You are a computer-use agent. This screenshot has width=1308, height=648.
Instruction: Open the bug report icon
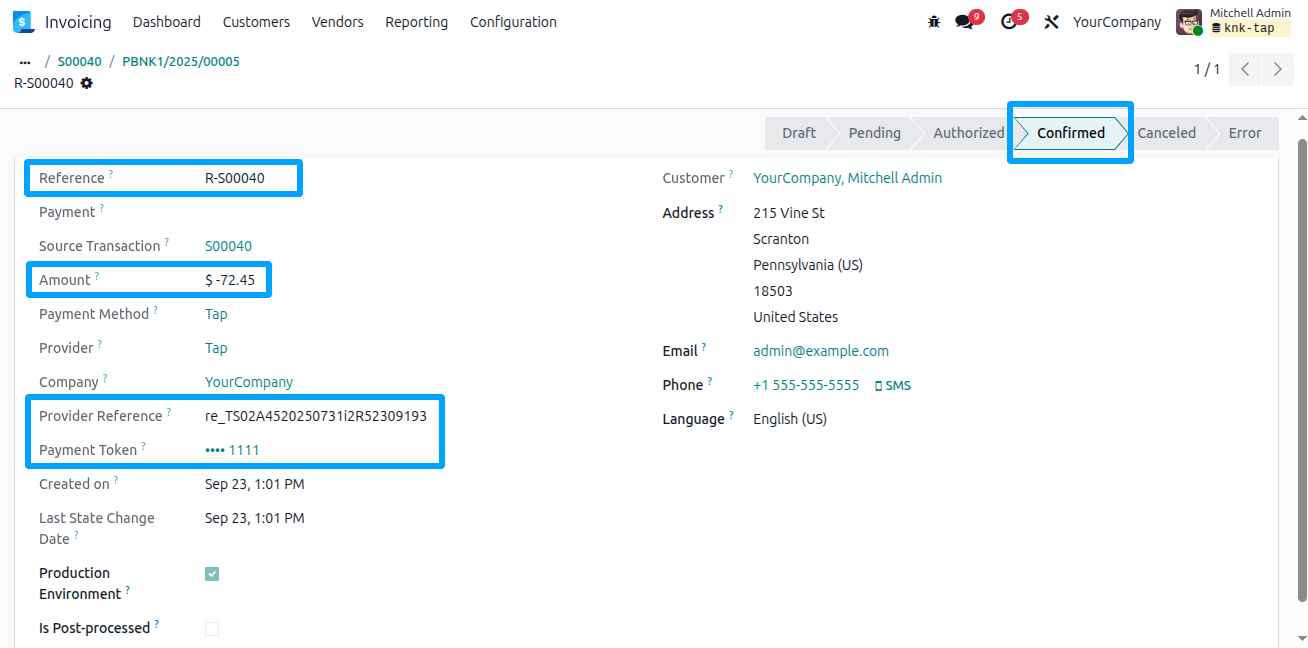[x=933, y=21]
